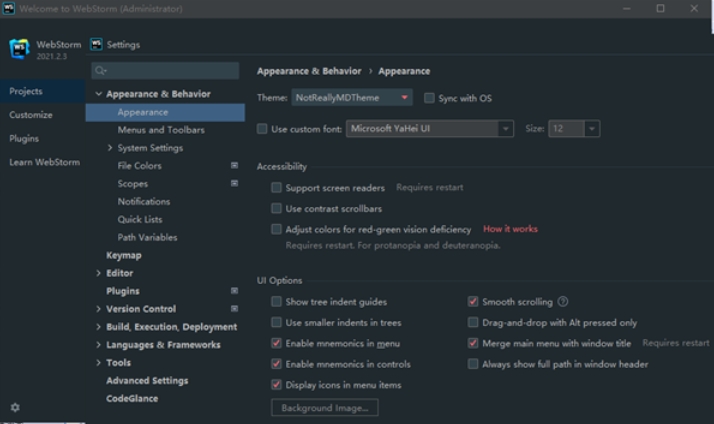Click the Background Image button

pos(325,408)
